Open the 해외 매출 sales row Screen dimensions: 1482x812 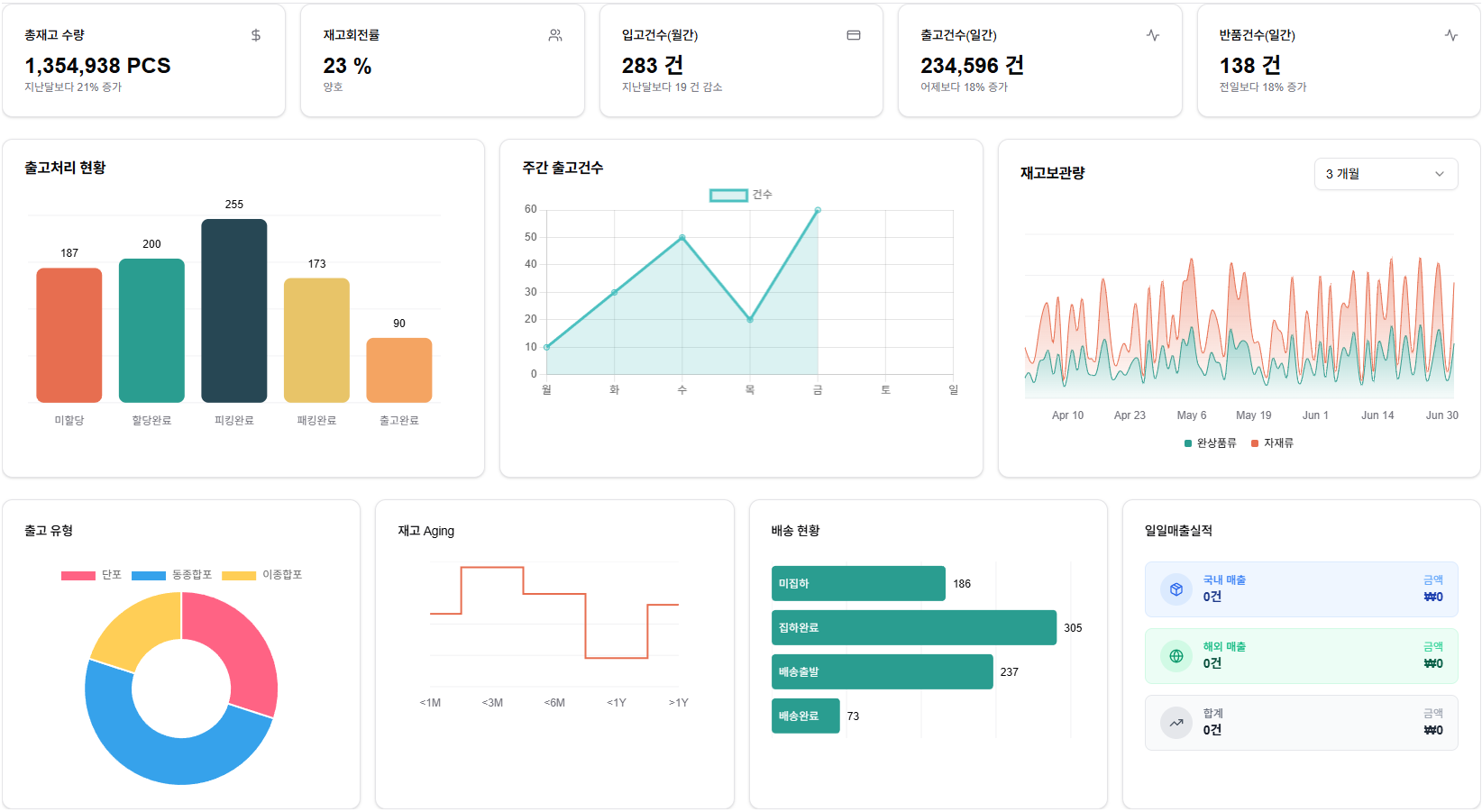pyautogui.click(x=1301, y=656)
